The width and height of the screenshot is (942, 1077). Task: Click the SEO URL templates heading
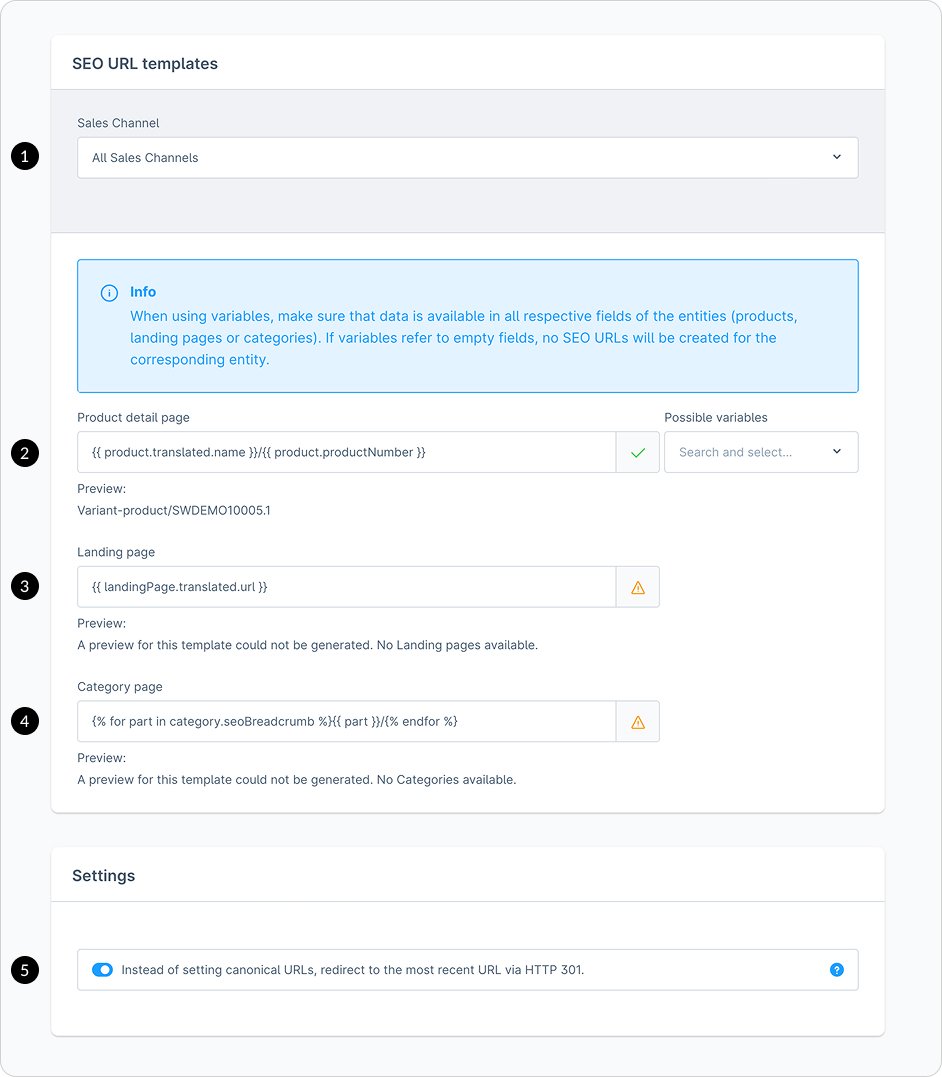coord(145,64)
